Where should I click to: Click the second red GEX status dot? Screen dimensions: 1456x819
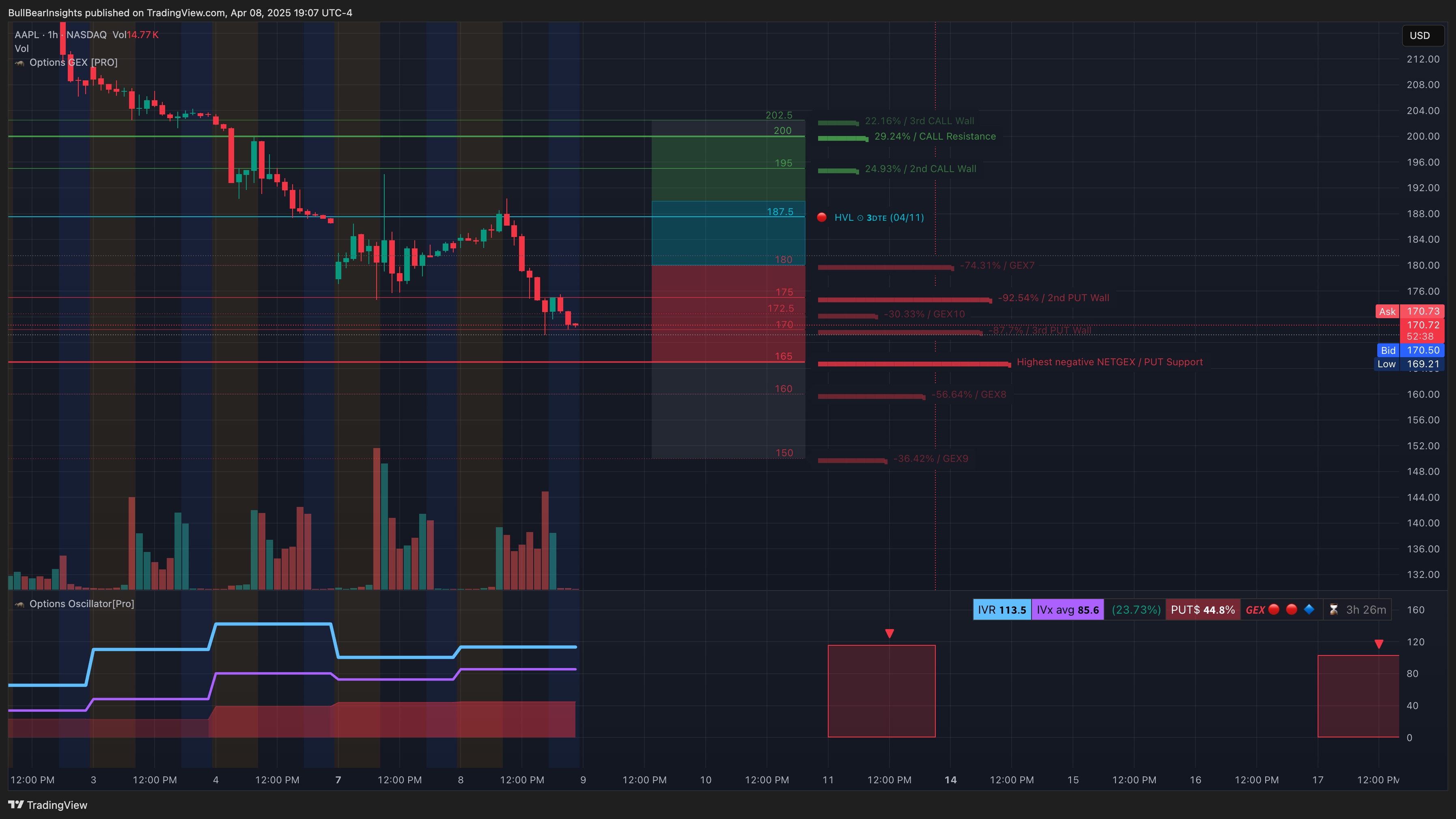(1292, 609)
